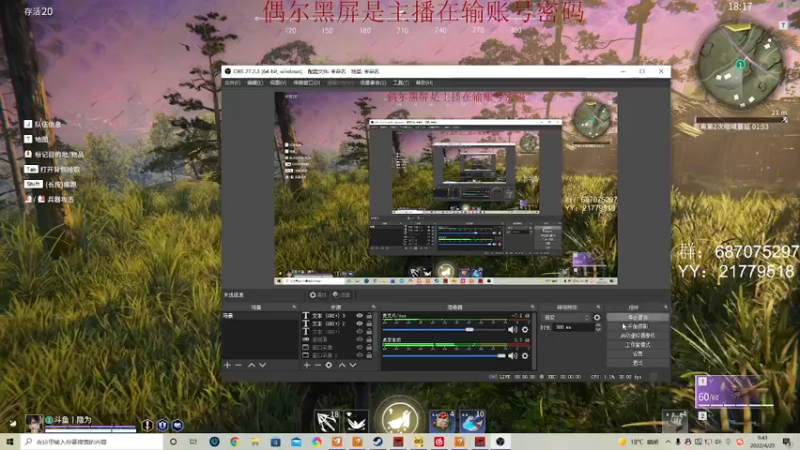Open the 桌面音频 channel gear settings
This screenshot has width=800, height=450.
[525, 356]
